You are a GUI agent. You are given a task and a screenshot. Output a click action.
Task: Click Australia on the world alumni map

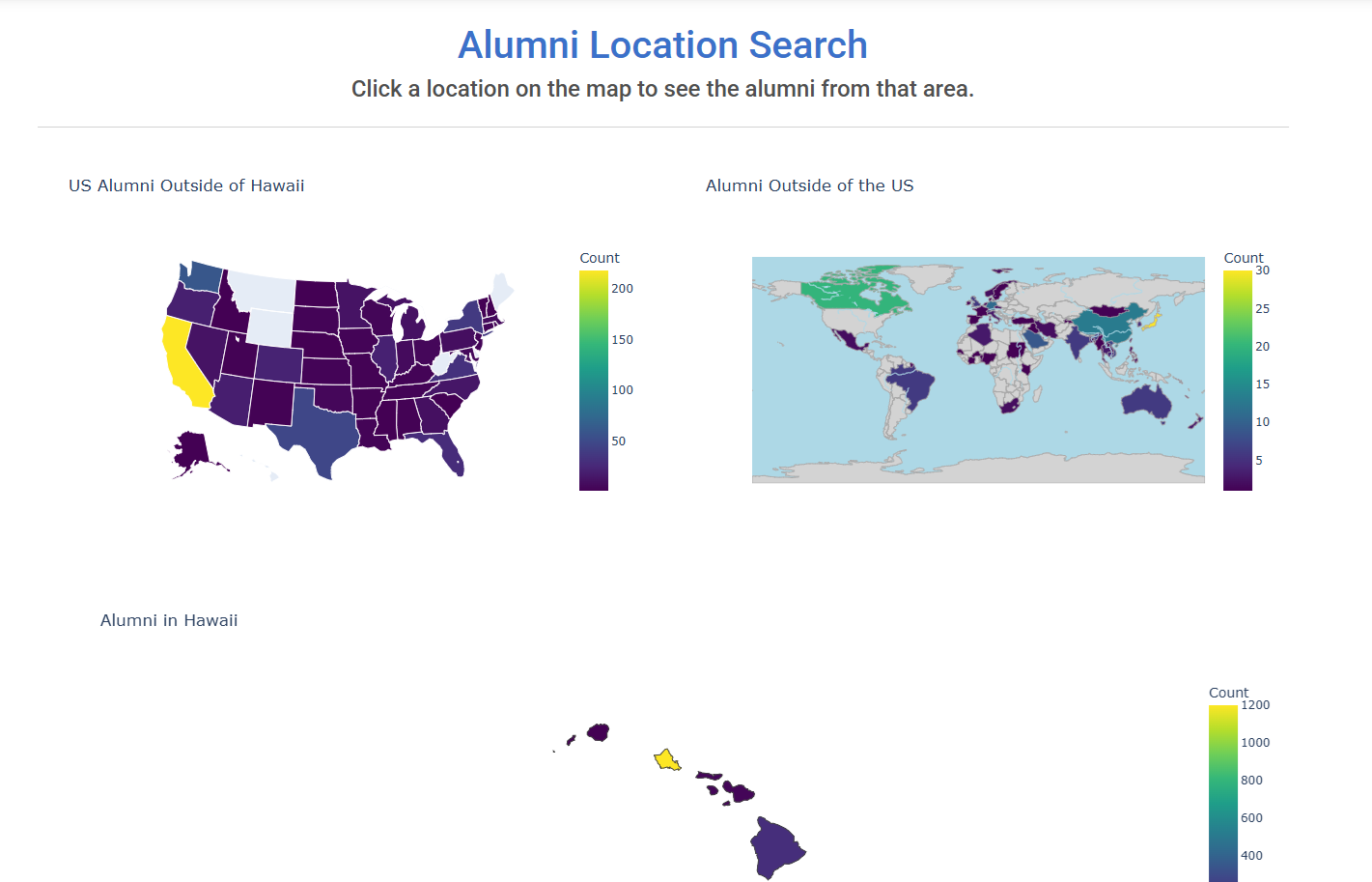[1147, 401]
